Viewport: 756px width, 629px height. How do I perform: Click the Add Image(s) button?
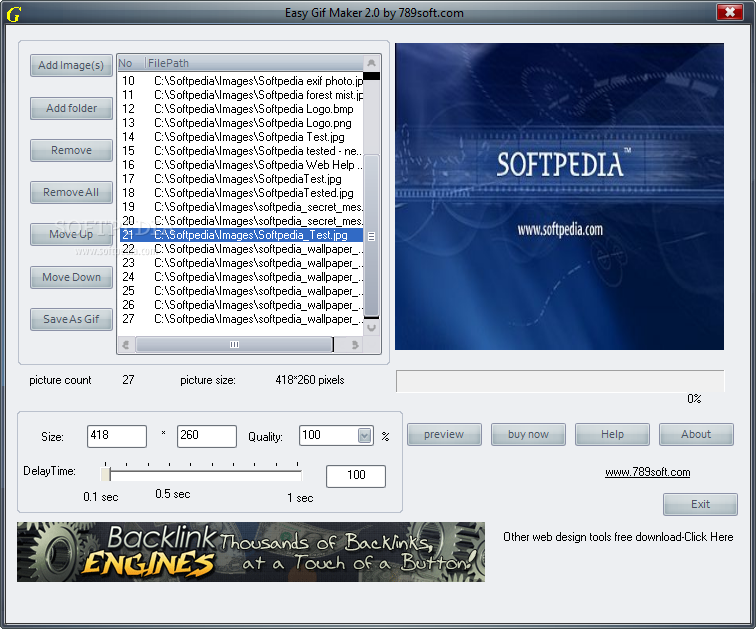click(x=71, y=65)
